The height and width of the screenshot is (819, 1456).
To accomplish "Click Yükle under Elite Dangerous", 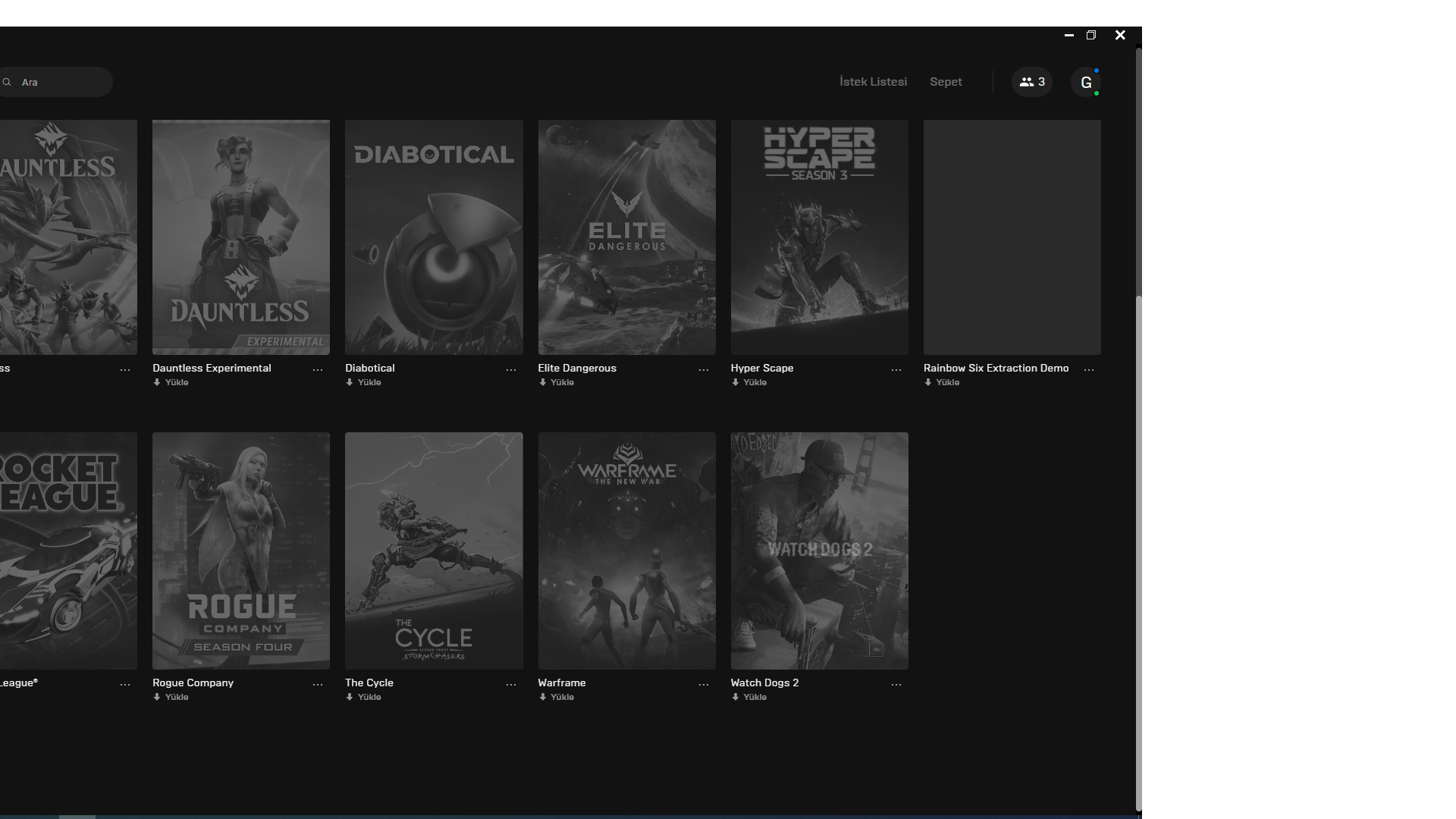I will pos(557,382).
